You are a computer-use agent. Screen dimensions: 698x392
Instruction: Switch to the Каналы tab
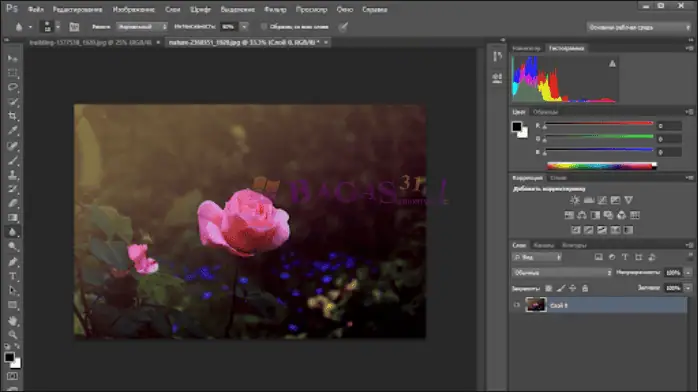(544, 245)
